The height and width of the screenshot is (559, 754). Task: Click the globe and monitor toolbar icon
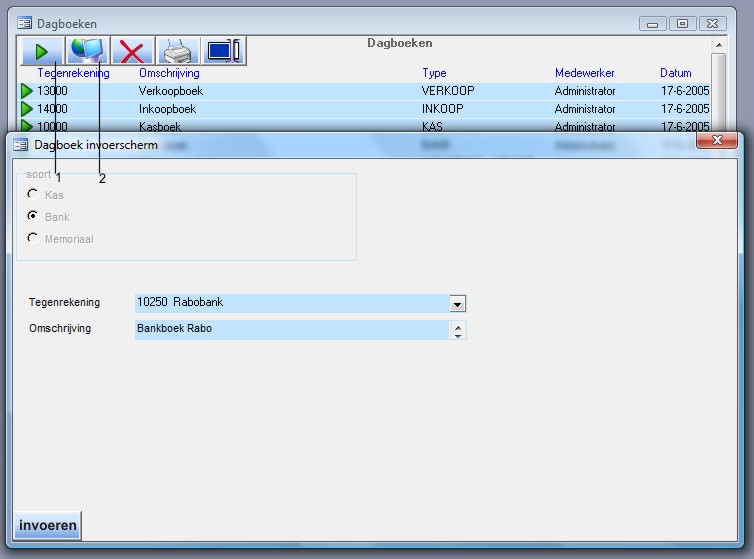point(88,51)
